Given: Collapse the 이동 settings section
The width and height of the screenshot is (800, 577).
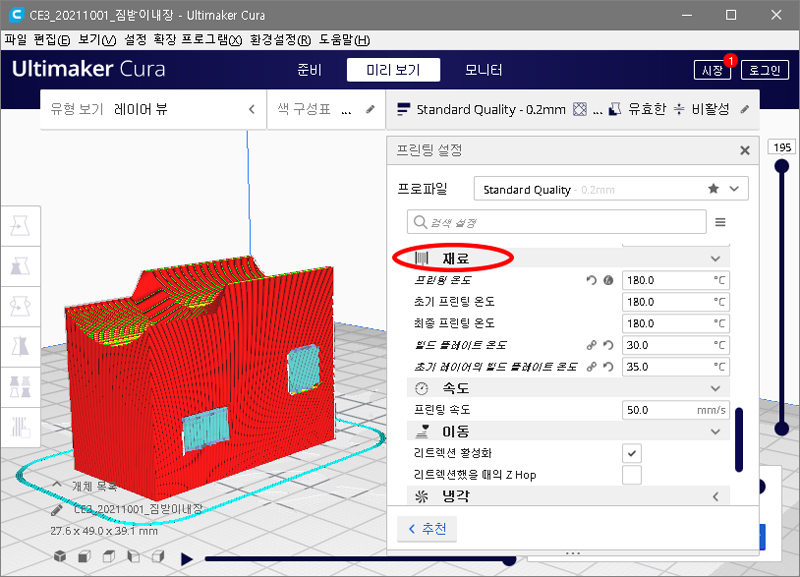Looking at the screenshot, I should (715, 432).
